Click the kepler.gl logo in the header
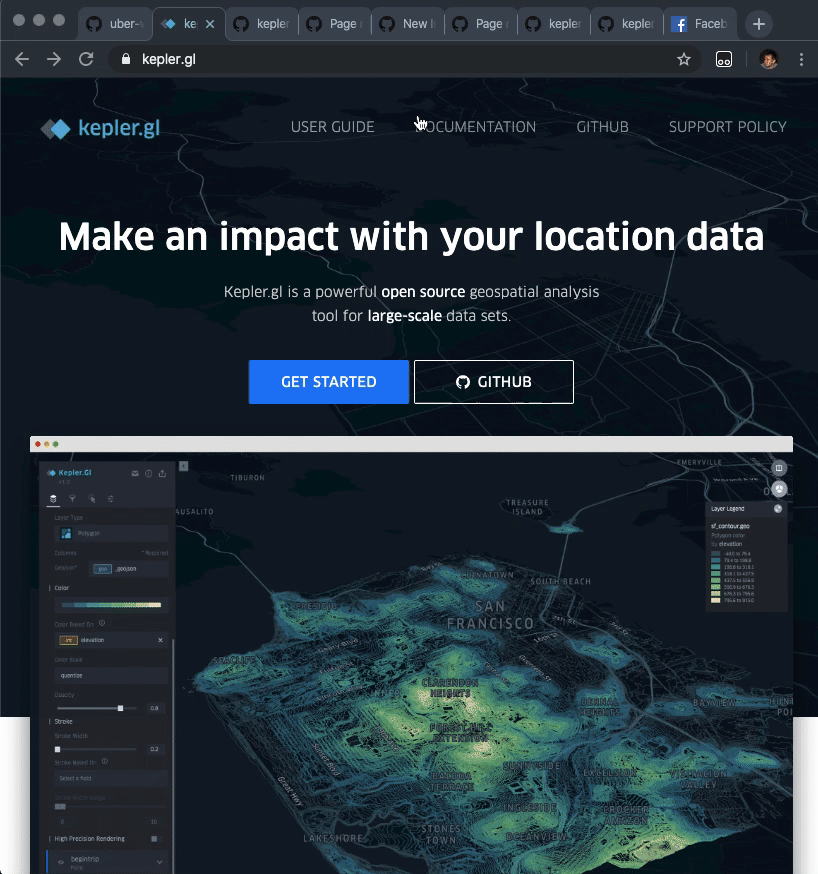Screen dimensions: 818x874 100,128
